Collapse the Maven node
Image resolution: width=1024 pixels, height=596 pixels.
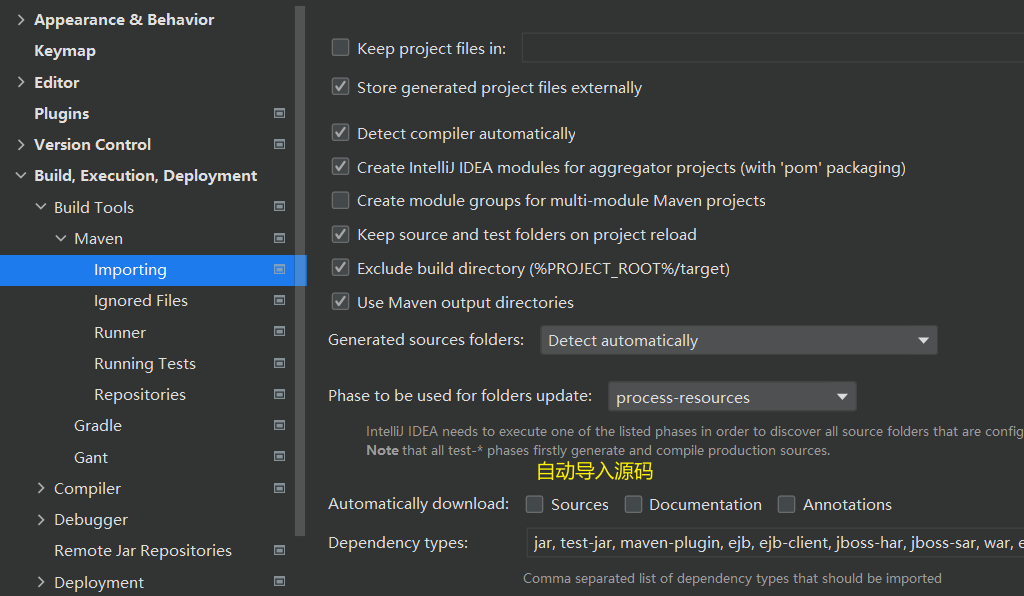(x=61, y=238)
